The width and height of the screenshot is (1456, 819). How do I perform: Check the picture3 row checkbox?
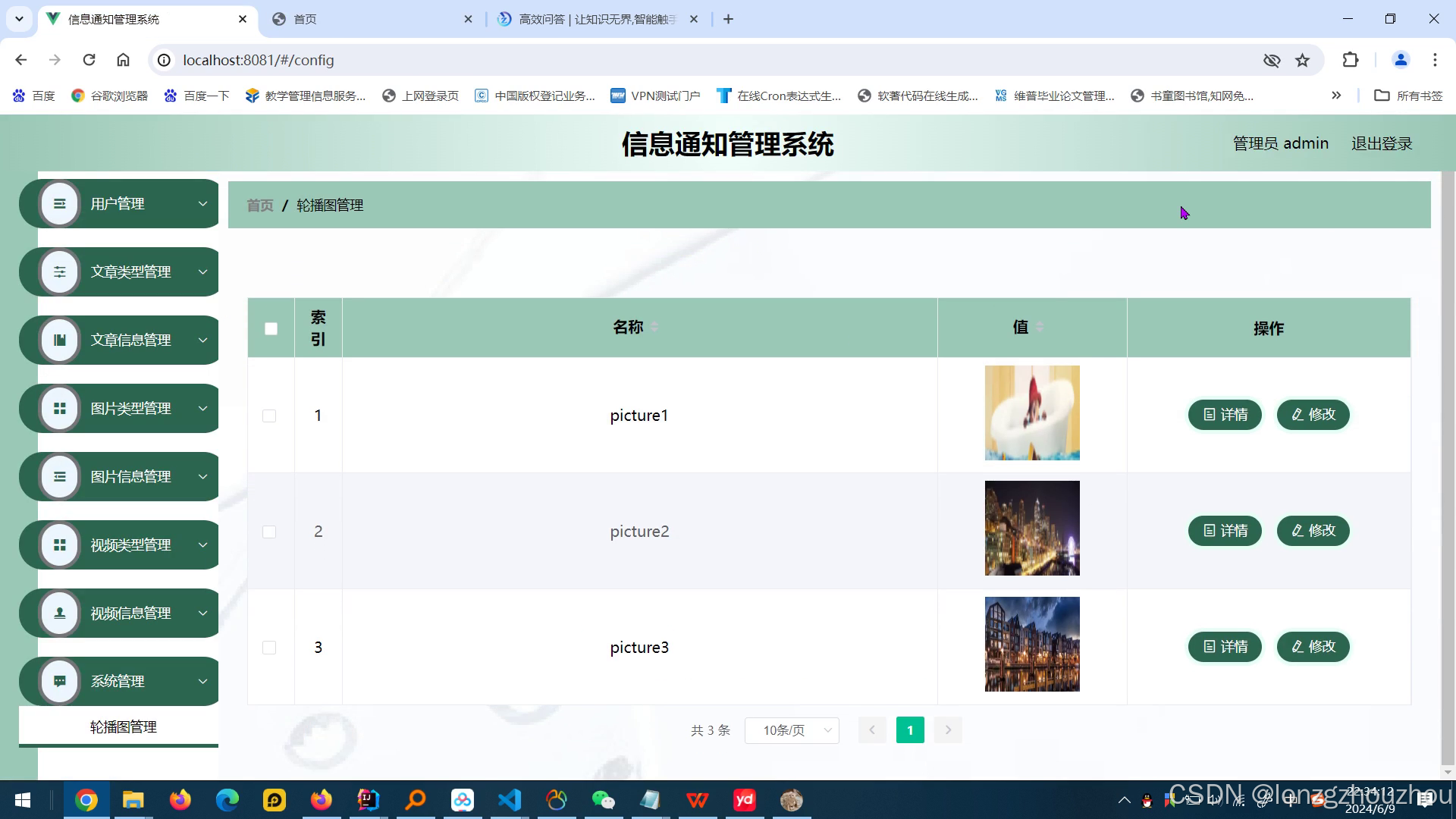click(x=269, y=648)
